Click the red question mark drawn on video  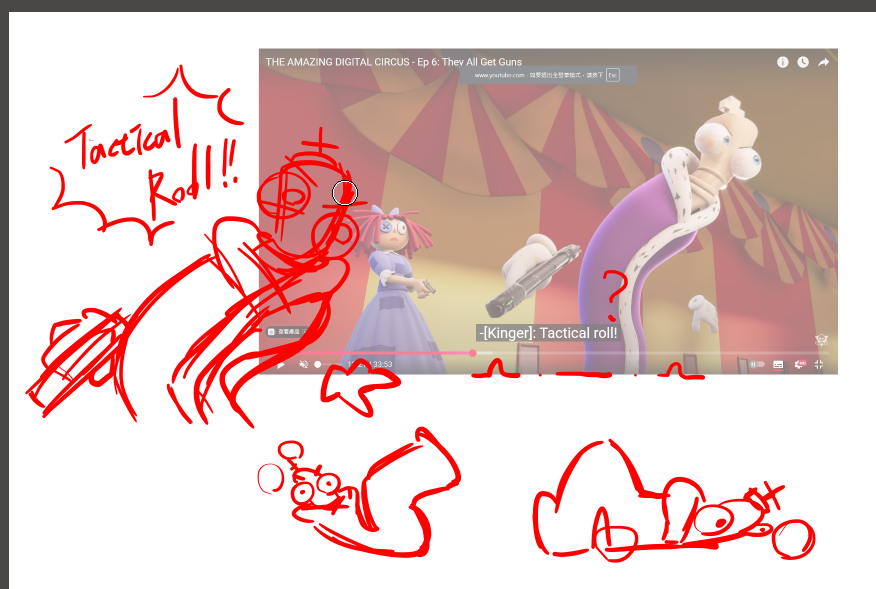point(616,291)
